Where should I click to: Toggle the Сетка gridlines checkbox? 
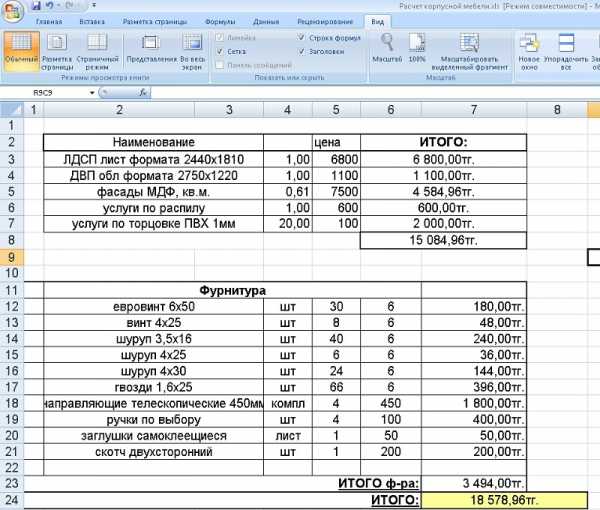(x=219, y=50)
